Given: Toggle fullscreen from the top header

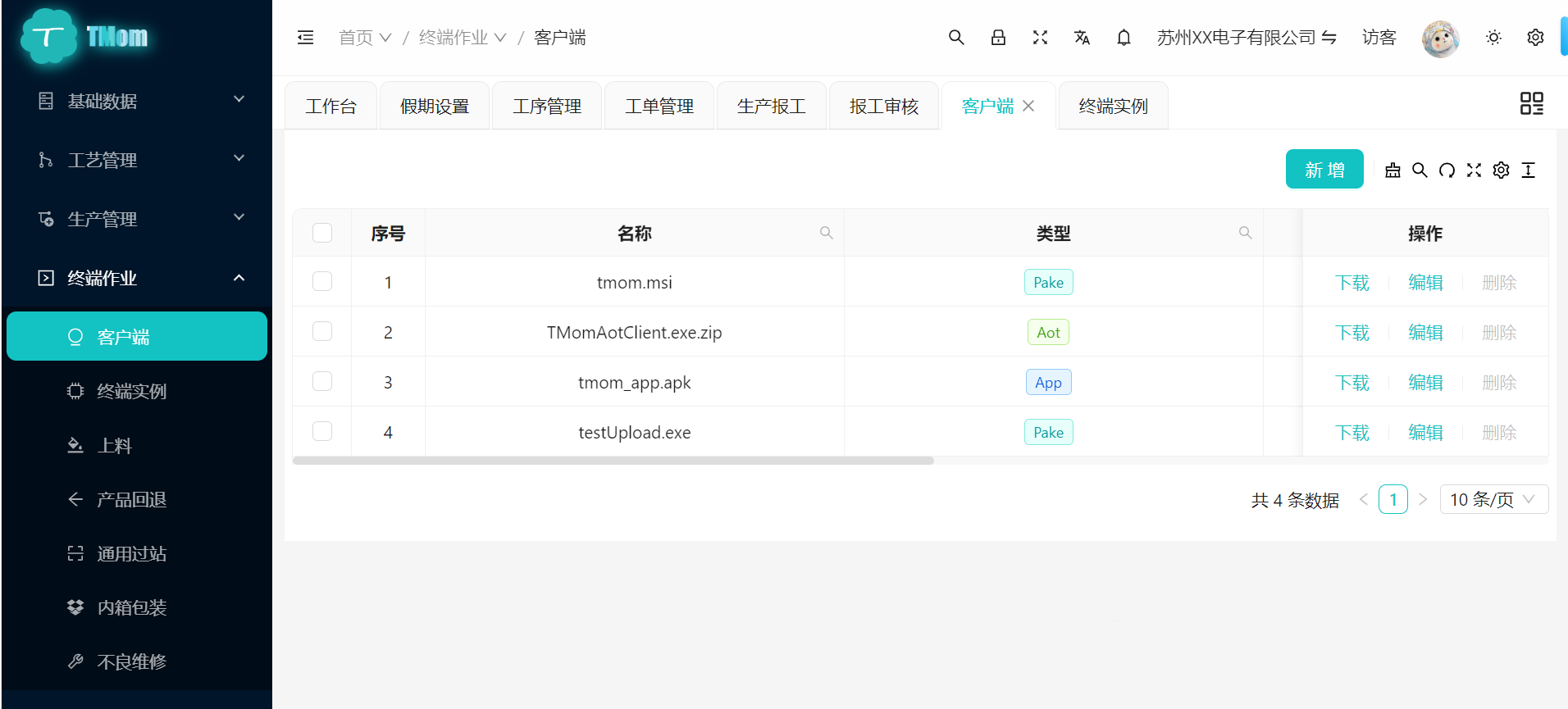Looking at the screenshot, I should pyautogui.click(x=1040, y=38).
